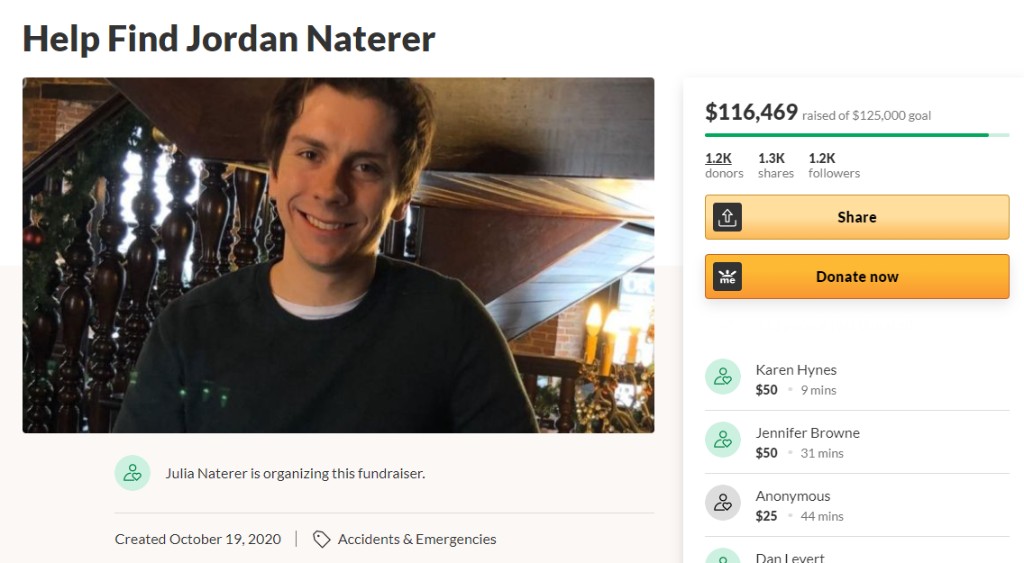This screenshot has width=1024, height=563.
Task: Click Dan Levert's partially visible avatar
Action: [722, 556]
